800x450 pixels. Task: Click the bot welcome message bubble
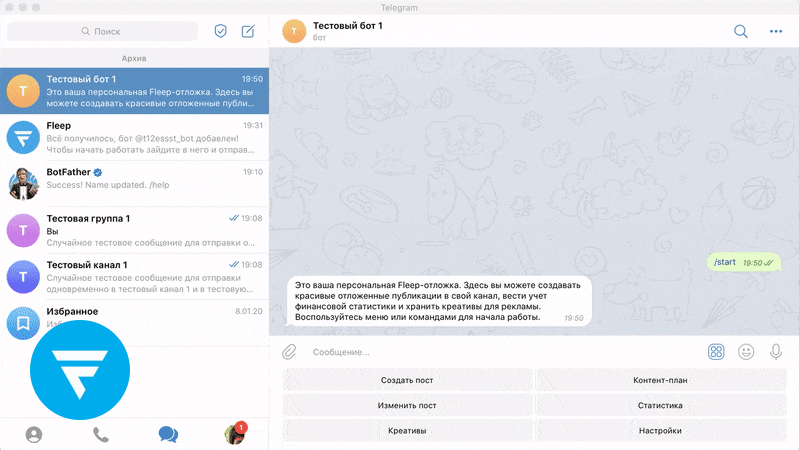click(x=439, y=301)
